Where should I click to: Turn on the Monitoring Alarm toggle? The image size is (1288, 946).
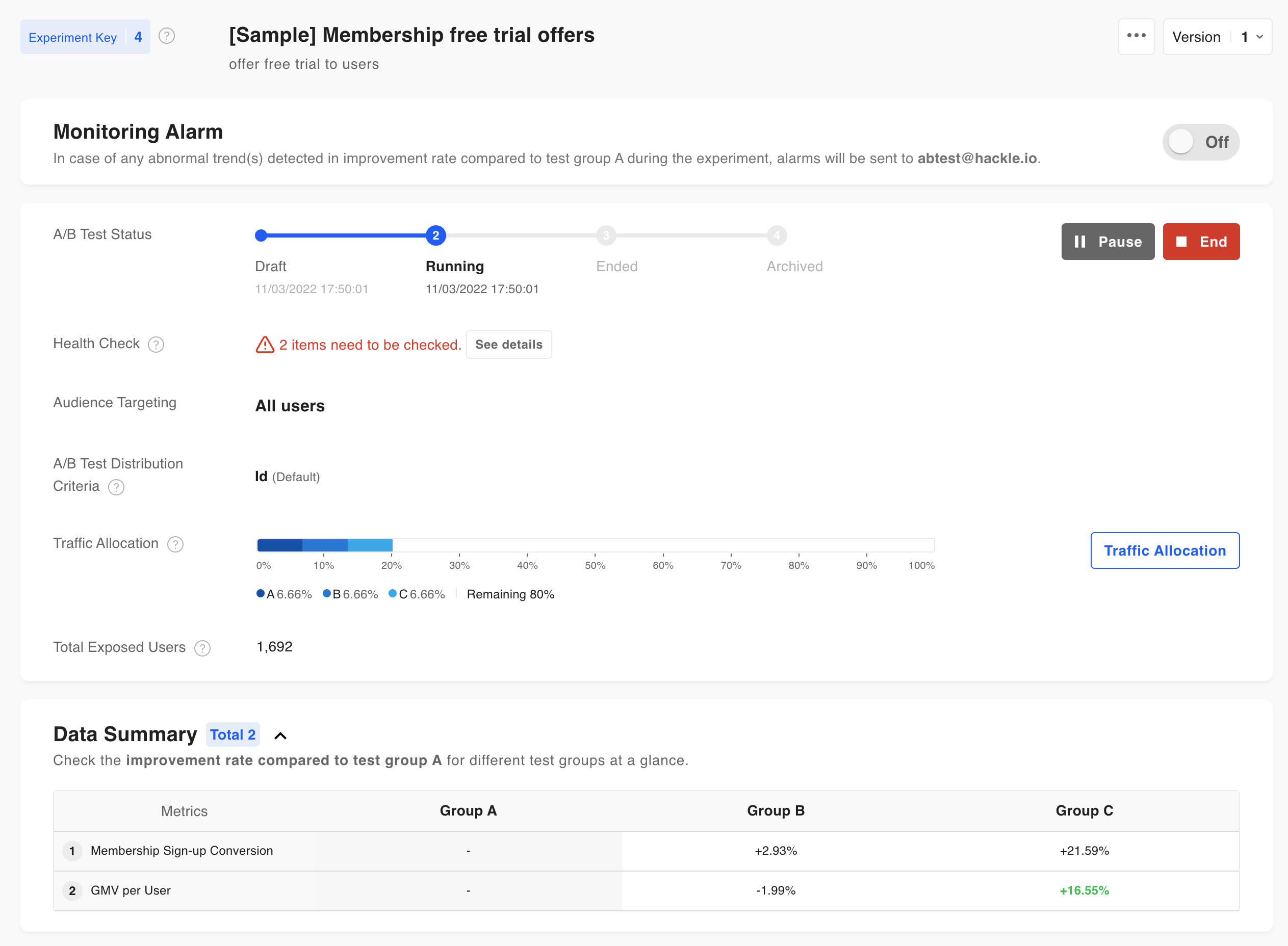pos(1200,142)
